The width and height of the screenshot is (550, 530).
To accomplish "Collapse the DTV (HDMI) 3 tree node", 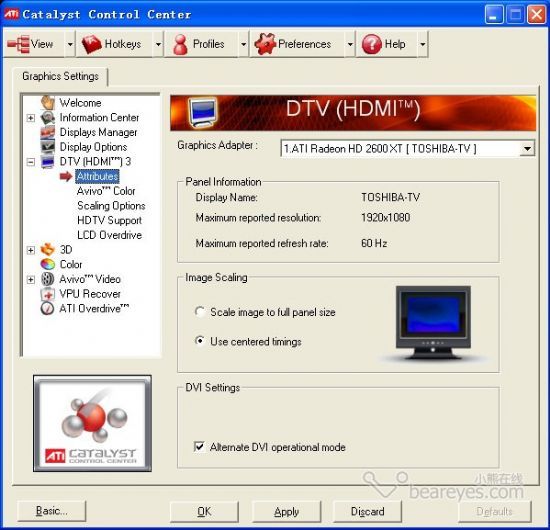I will tap(31, 162).
